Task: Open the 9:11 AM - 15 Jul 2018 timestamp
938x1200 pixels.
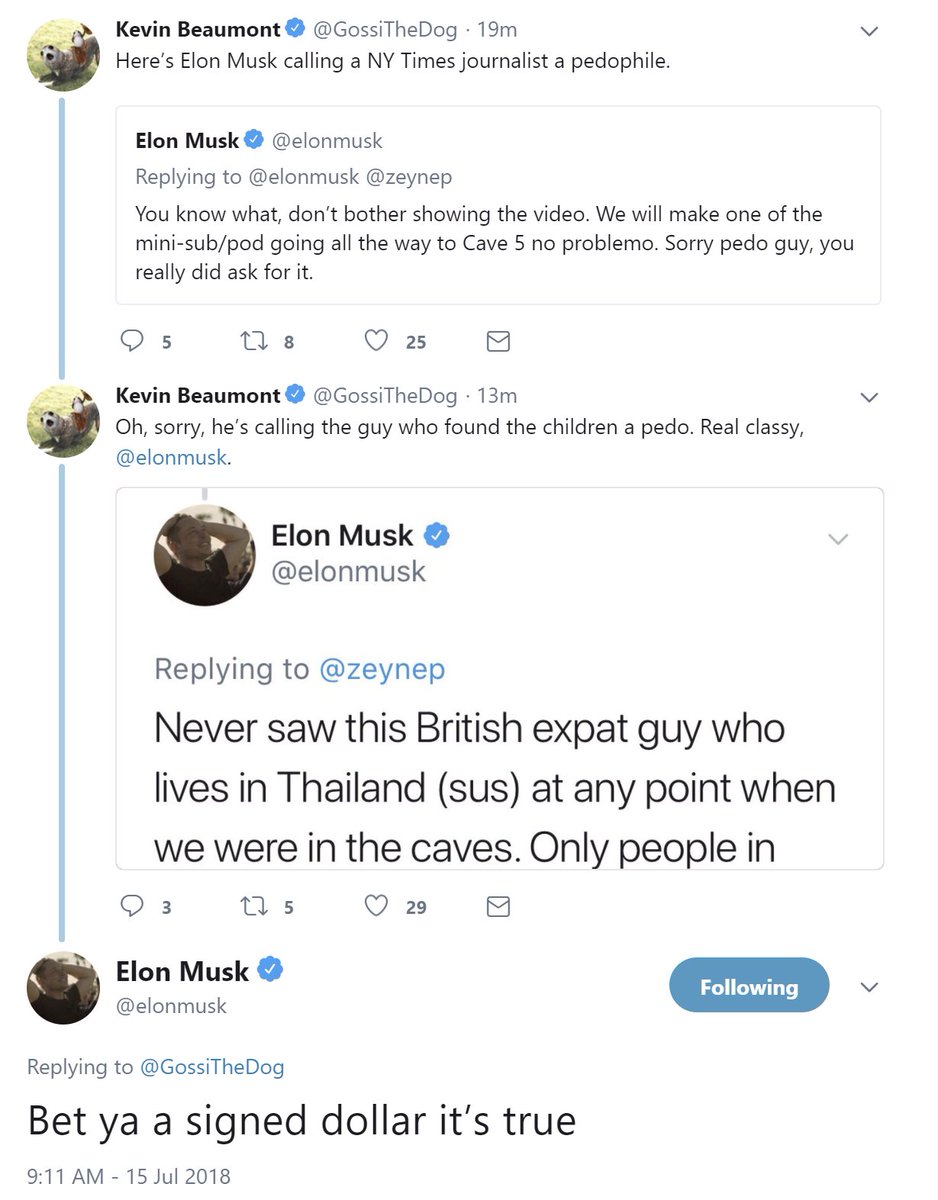Action: (x=129, y=1174)
